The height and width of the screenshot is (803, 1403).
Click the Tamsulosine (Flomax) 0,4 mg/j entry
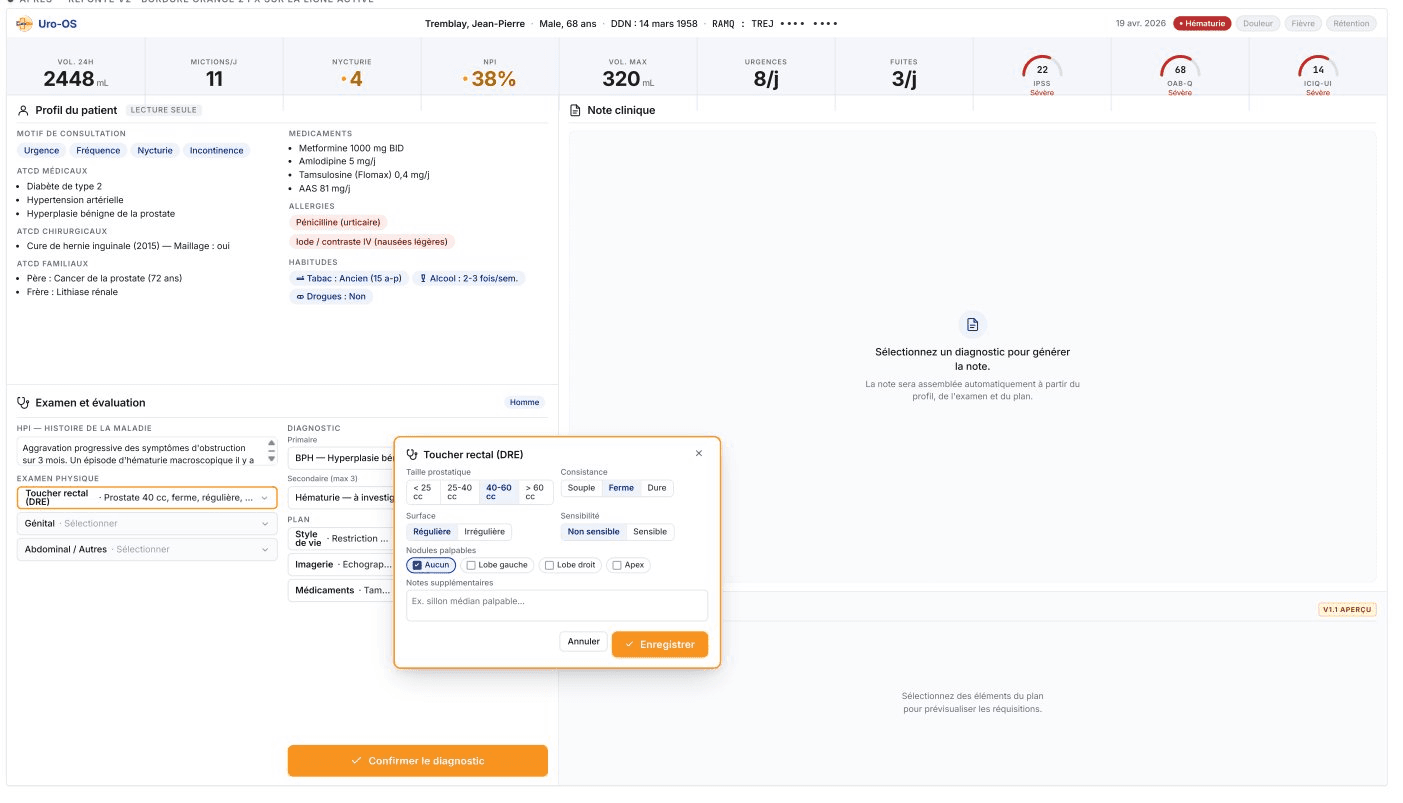coord(364,174)
